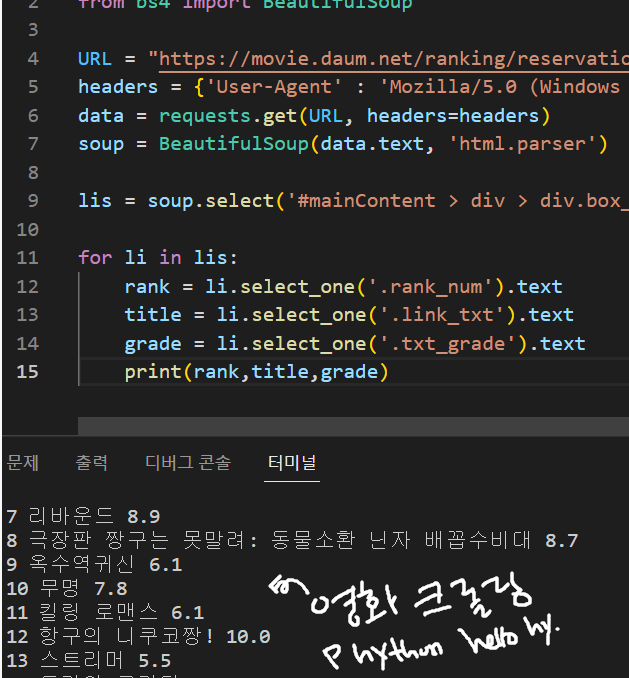Select the 터미널 tab
The width and height of the screenshot is (629, 678).
(x=292, y=463)
